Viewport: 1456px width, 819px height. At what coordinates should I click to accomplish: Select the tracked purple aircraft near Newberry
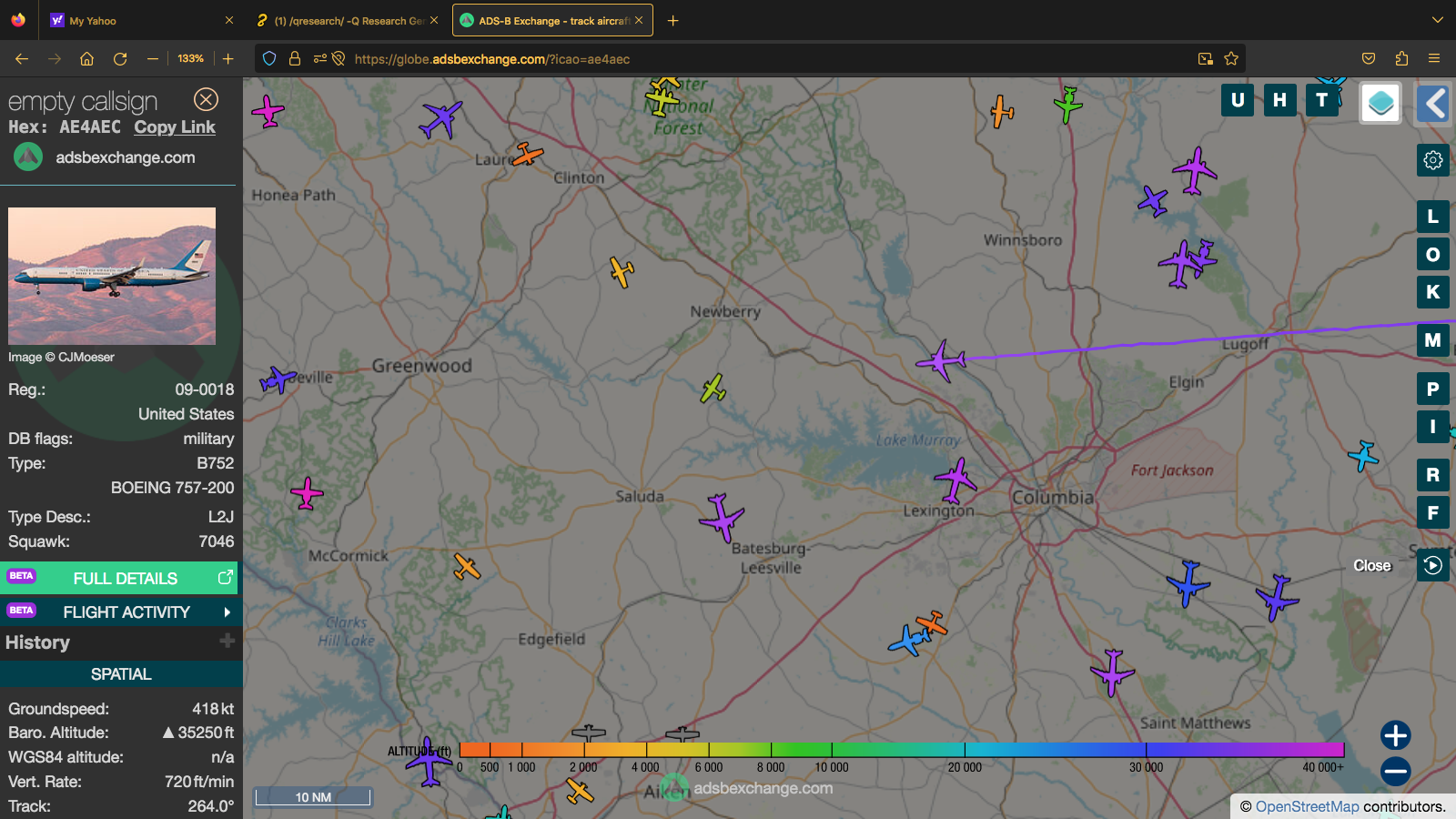(940, 360)
